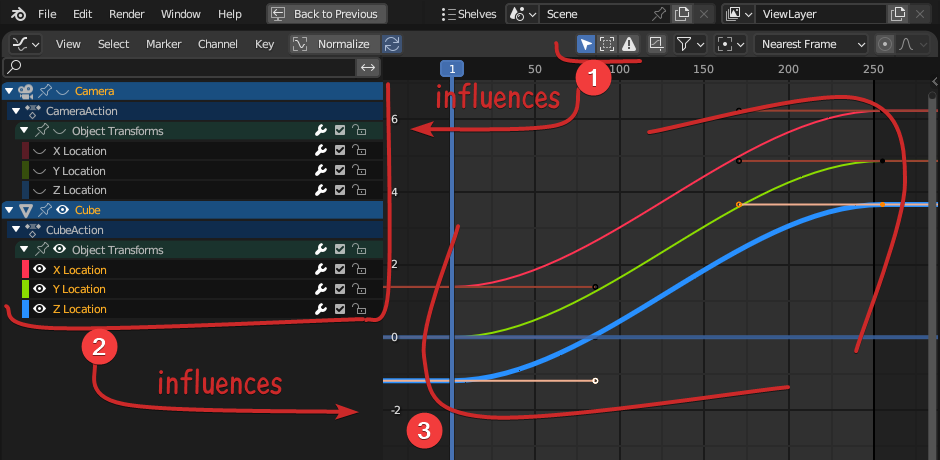The image size is (940, 460).
Task: Open the Channel menu
Action: coord(218,44)
